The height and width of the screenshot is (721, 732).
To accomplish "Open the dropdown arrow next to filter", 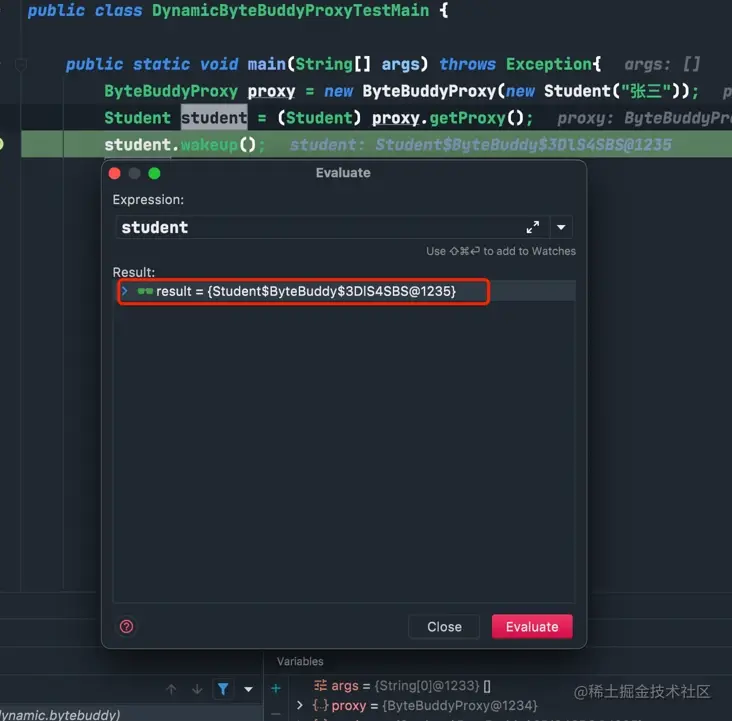I will pos(248,689).
